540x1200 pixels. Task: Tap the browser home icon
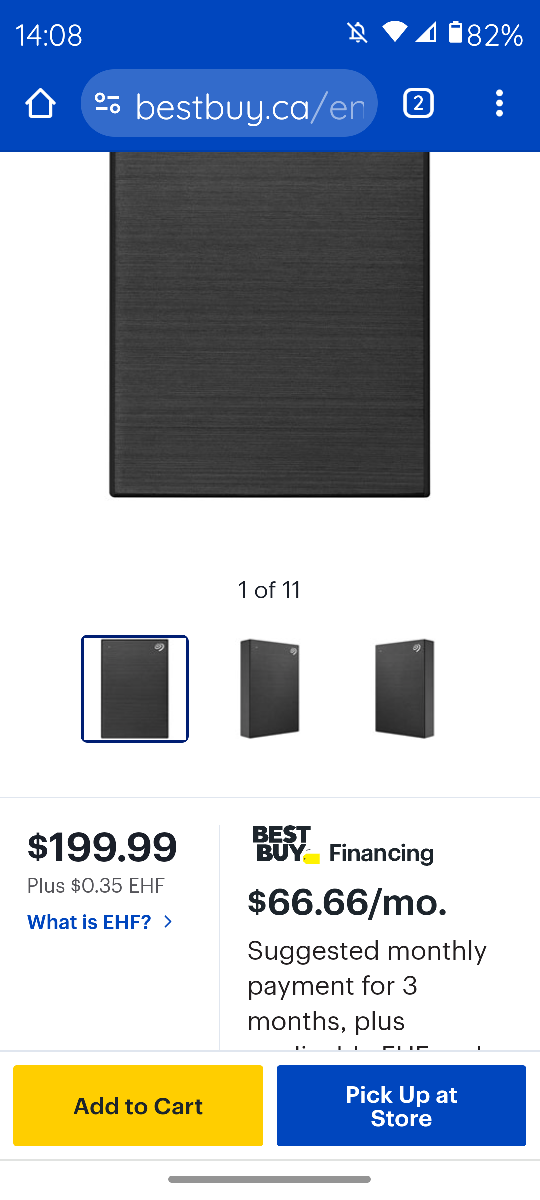click(40, 103)
